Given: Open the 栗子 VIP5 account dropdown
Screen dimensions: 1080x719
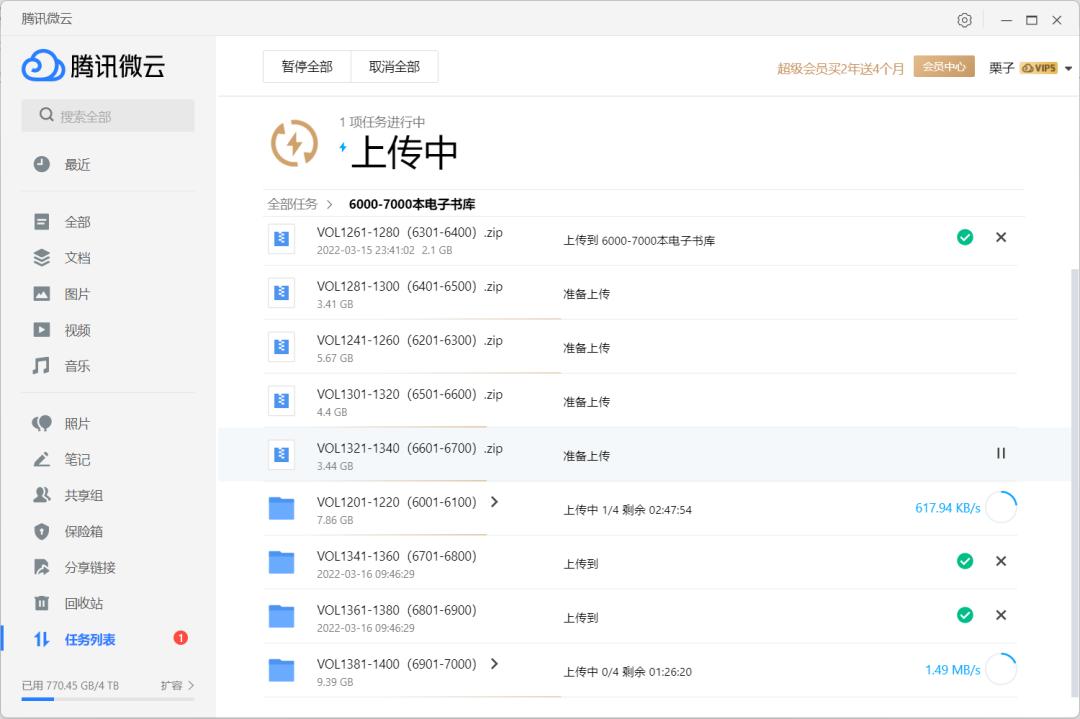Looking at the screenshot, I should pyautogui.click(x=1032, y=67).
